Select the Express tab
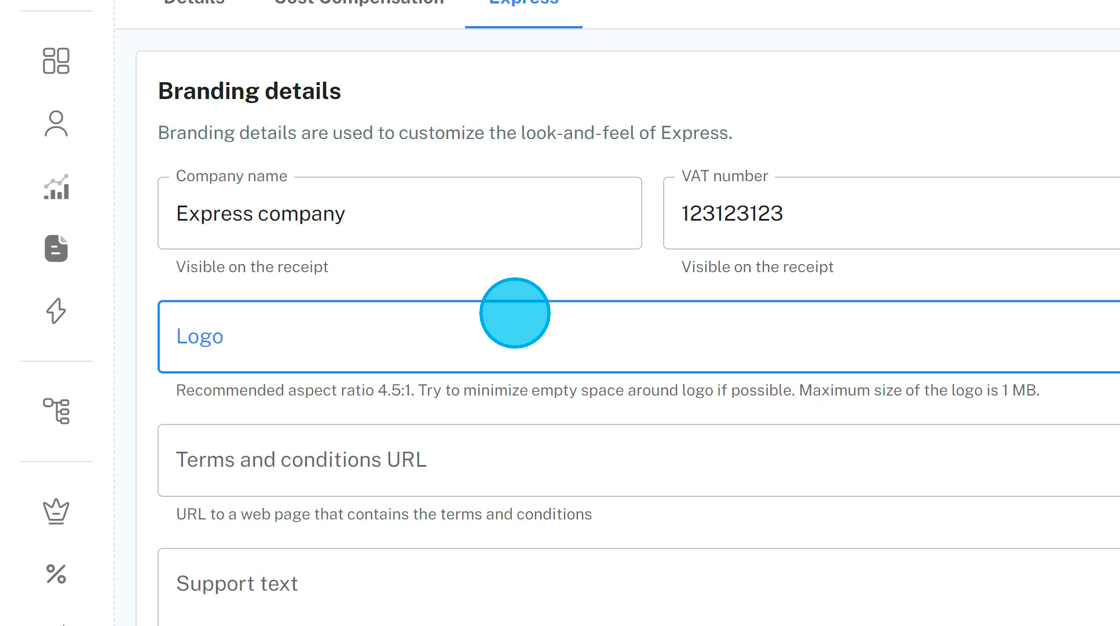Viewport: 1120px width, 626px height. click(x=523, y=4)
